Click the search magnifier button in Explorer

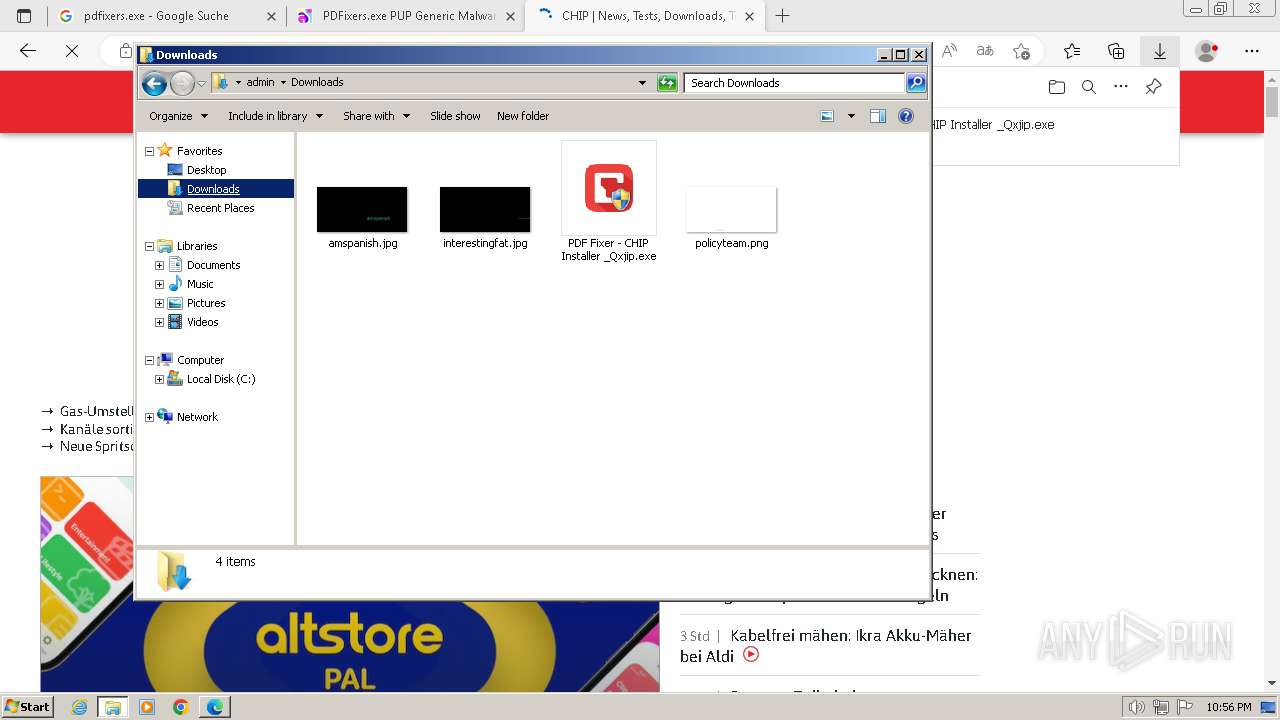coord(916,83)
